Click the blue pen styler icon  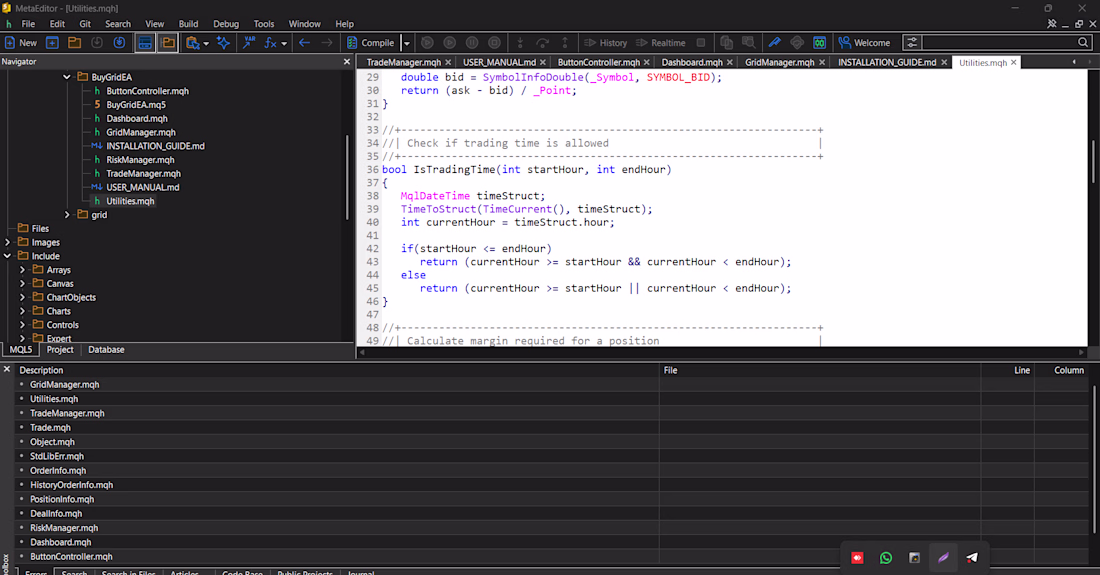pos(774,43)
